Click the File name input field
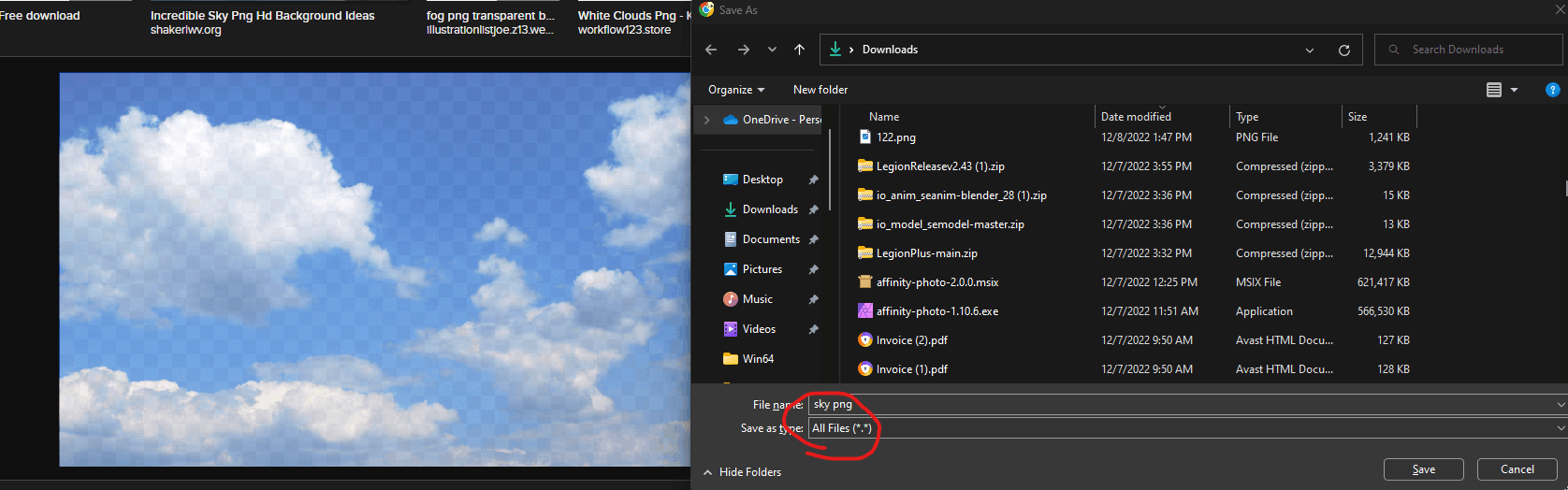The height and width of the screenshot is (490, 1568). [x=1181, y=405]
